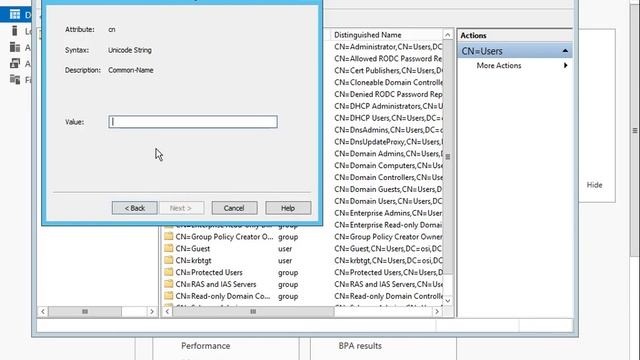This screenshot has height=360, width=640.
Task: Click user class cell of CN=krbtgt row
Action: coord(285,260)
